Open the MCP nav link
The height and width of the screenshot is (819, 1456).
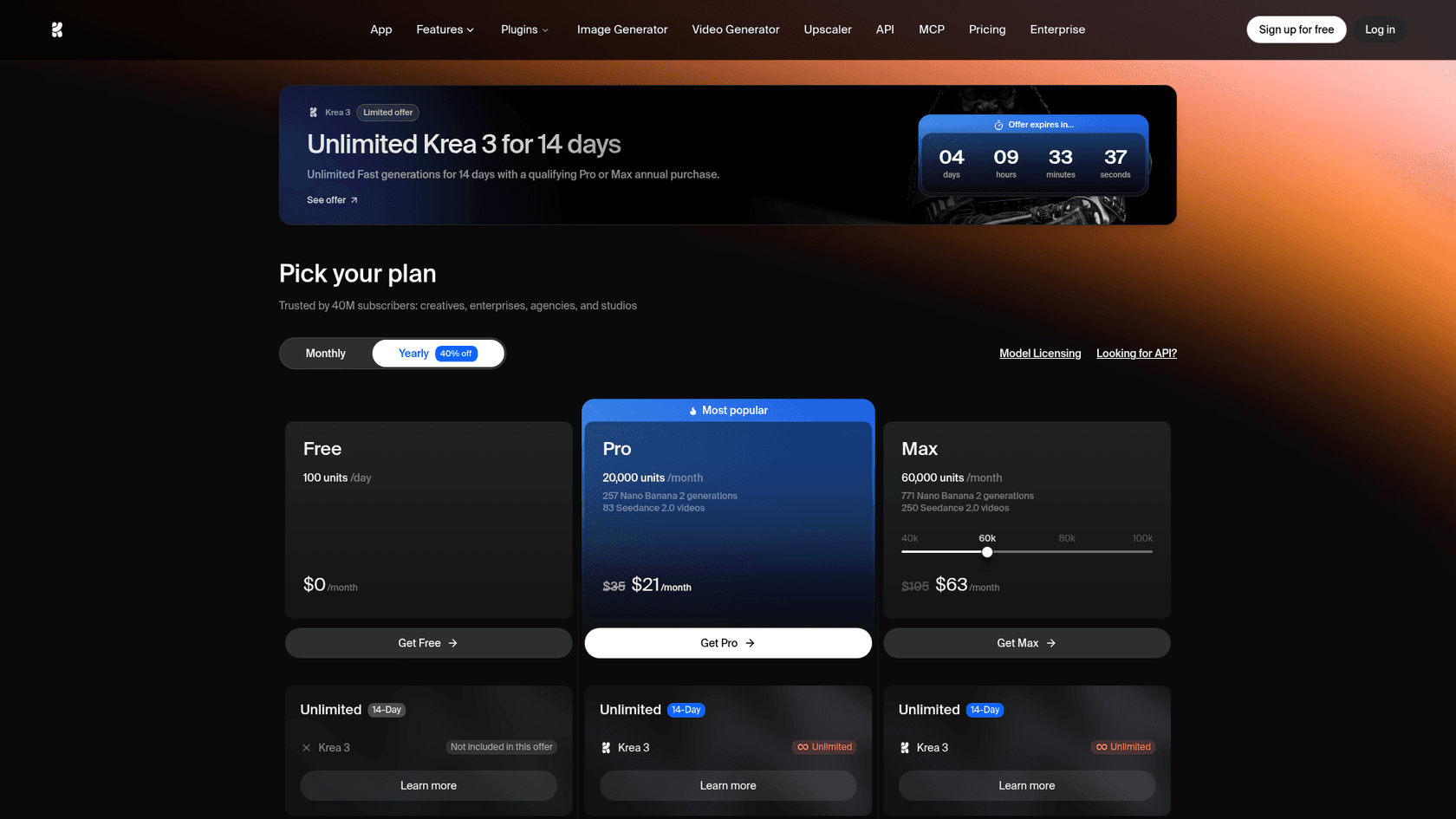click(x=932, y=29)
